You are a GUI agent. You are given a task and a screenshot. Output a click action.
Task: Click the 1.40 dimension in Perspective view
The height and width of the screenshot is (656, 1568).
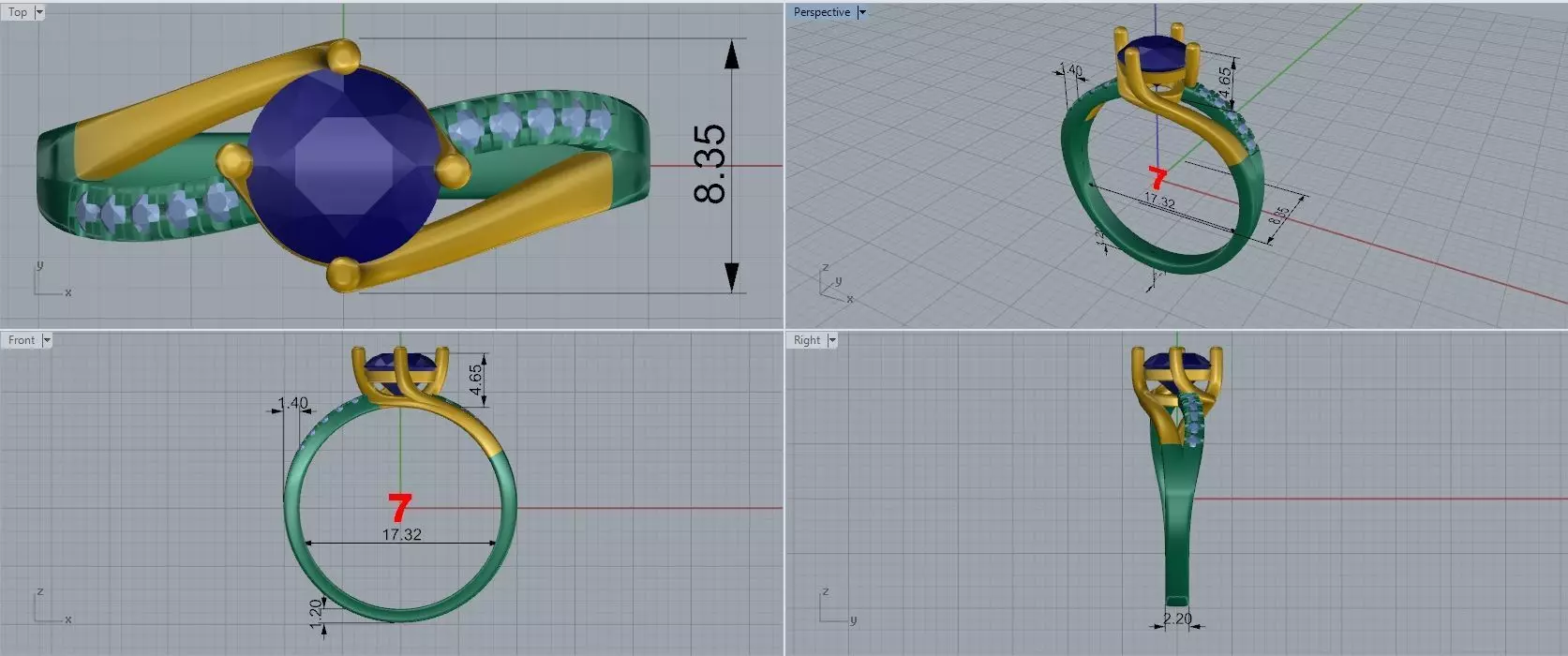coord(1070,70)
